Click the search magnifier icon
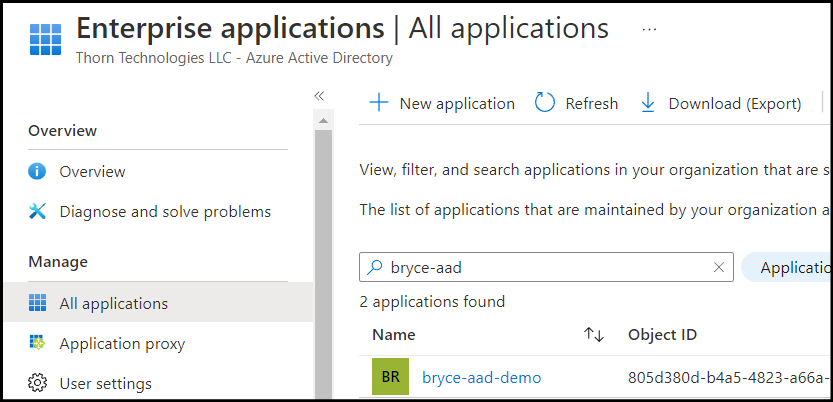Viewport: 833px width, 402px height. tap(375, 267)
